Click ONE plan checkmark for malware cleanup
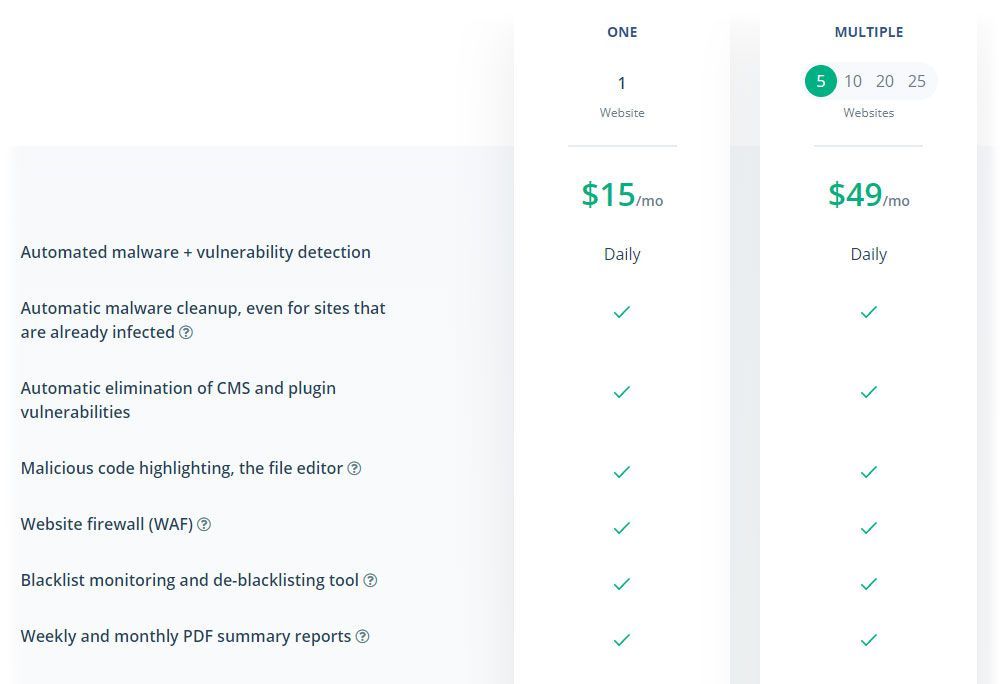 (622, 312)
